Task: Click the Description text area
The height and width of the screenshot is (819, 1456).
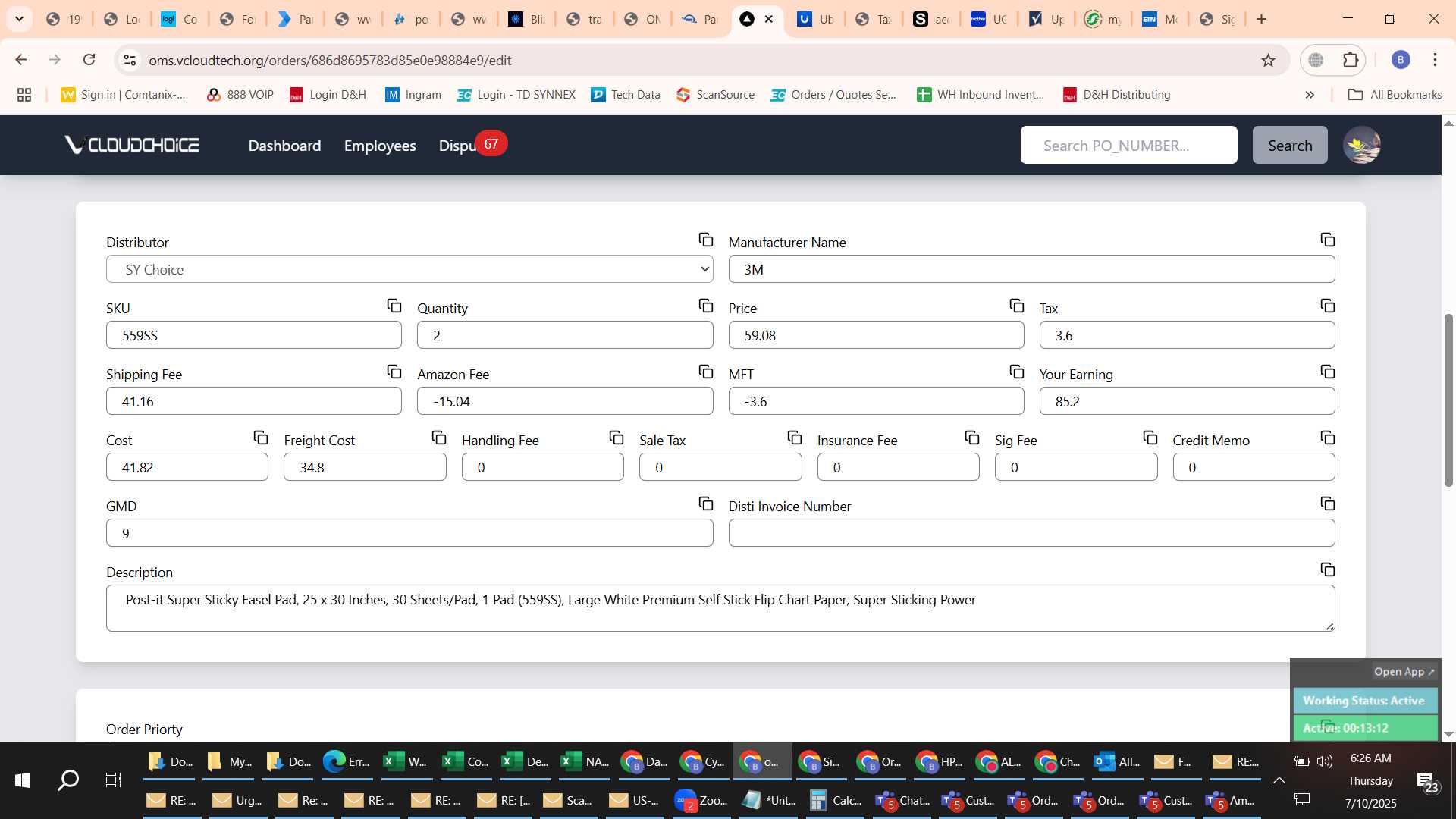Action: coord(720,608)
